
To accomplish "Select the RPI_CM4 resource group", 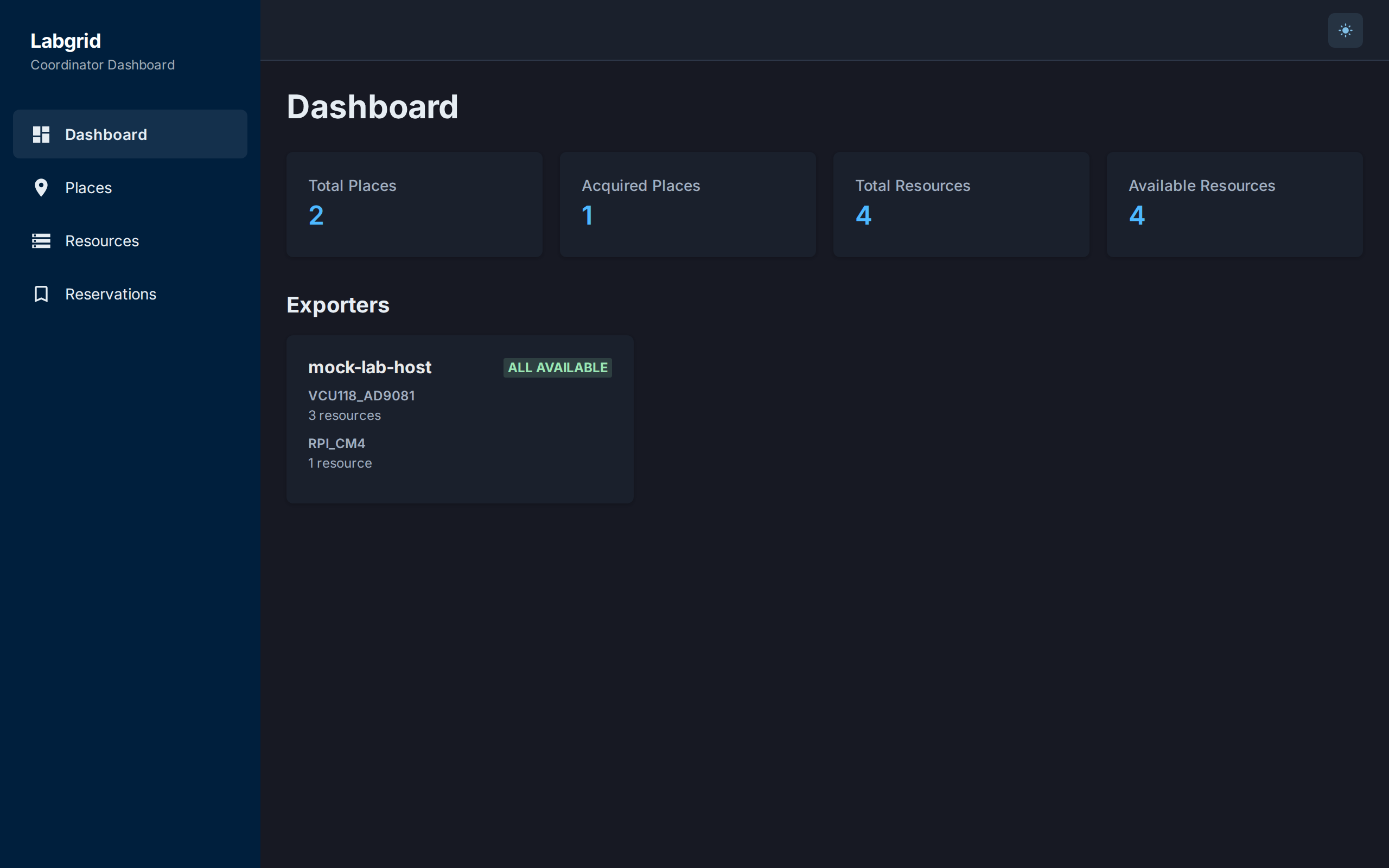I will tap(340, 453).
